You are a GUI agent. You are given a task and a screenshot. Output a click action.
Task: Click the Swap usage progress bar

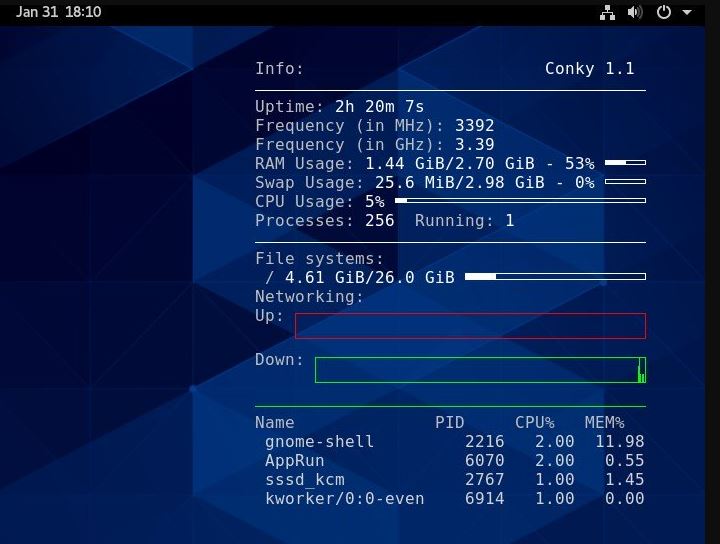(625, 182)
